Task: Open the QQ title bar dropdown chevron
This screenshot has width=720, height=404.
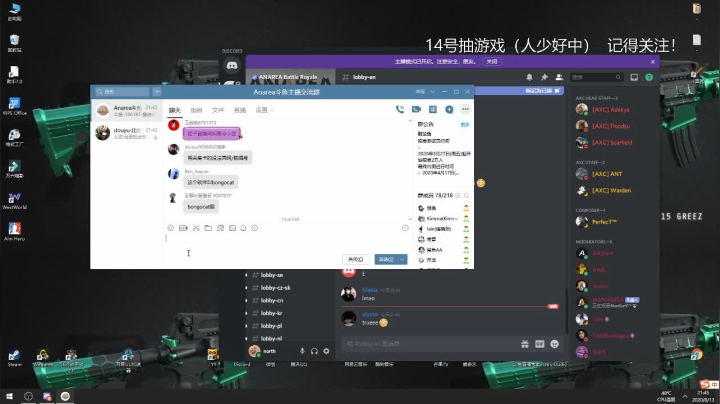Action: [x=432, y=92]
